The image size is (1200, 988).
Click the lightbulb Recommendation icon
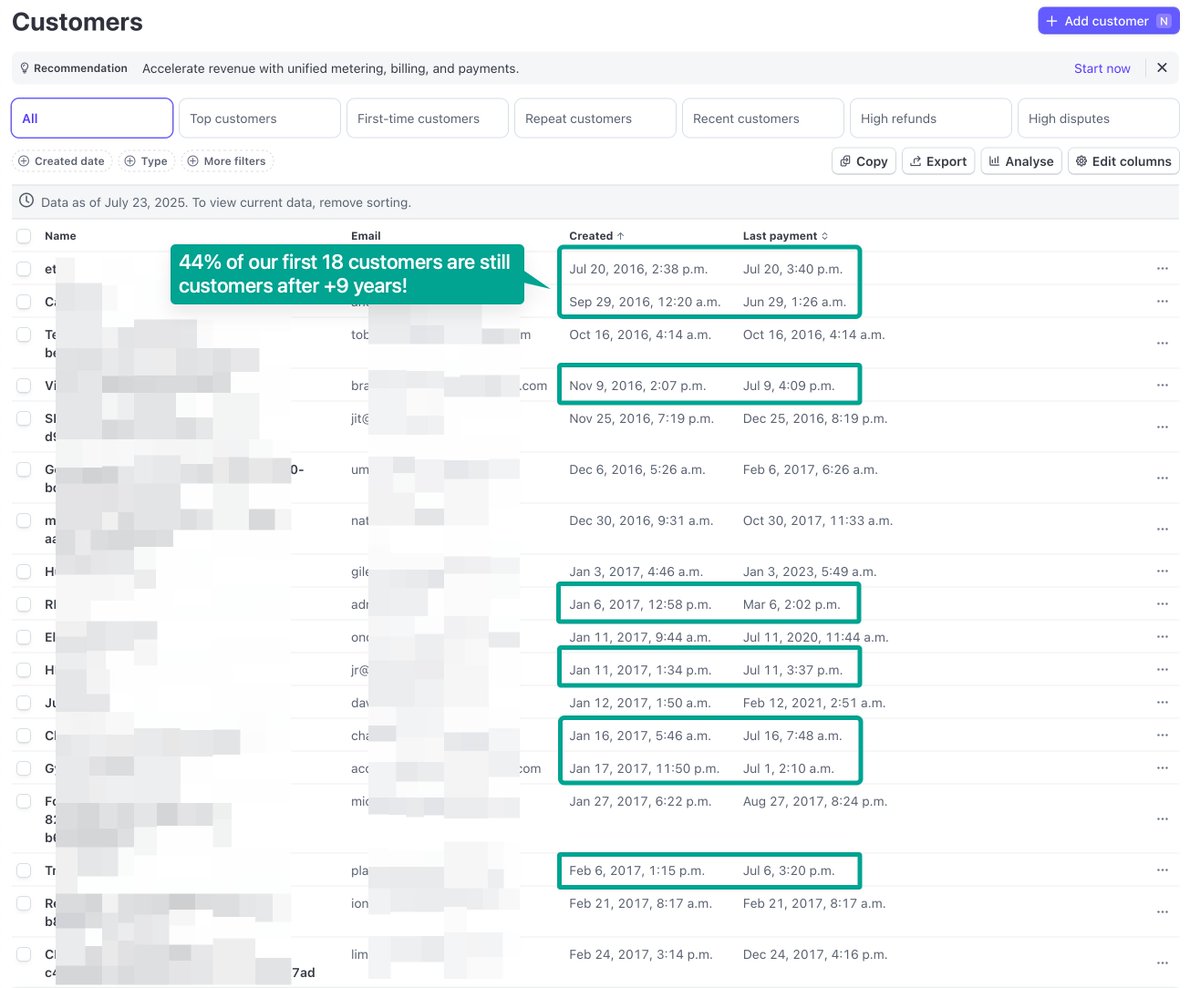[24, 69]
